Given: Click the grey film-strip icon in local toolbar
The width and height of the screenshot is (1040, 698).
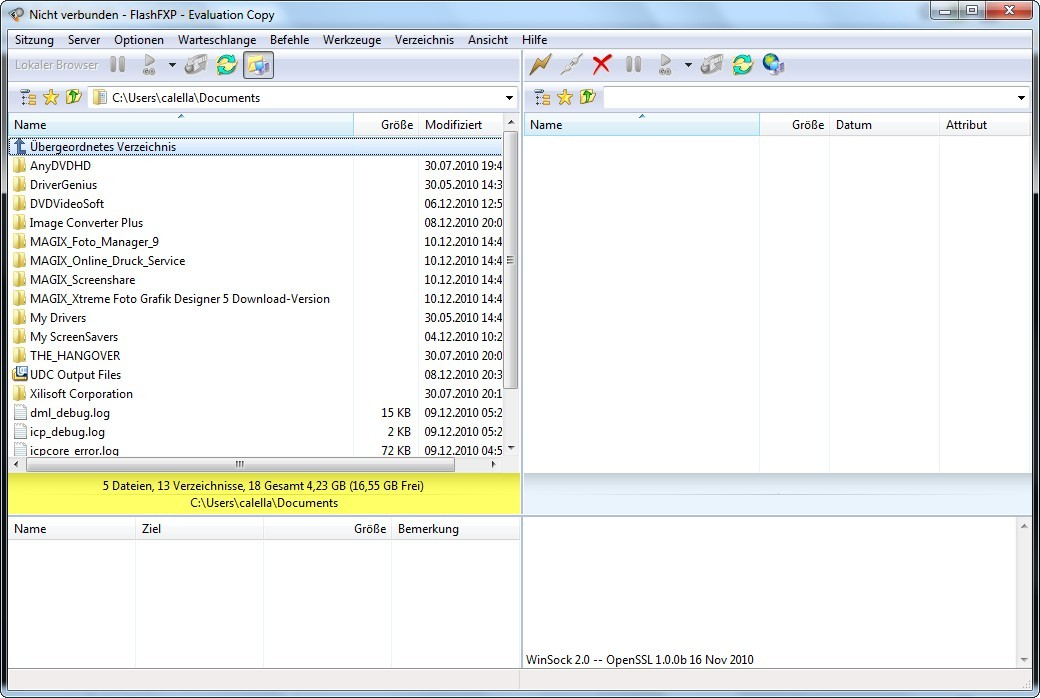Looking at the screenshot, I should click(x=196, y=64).
